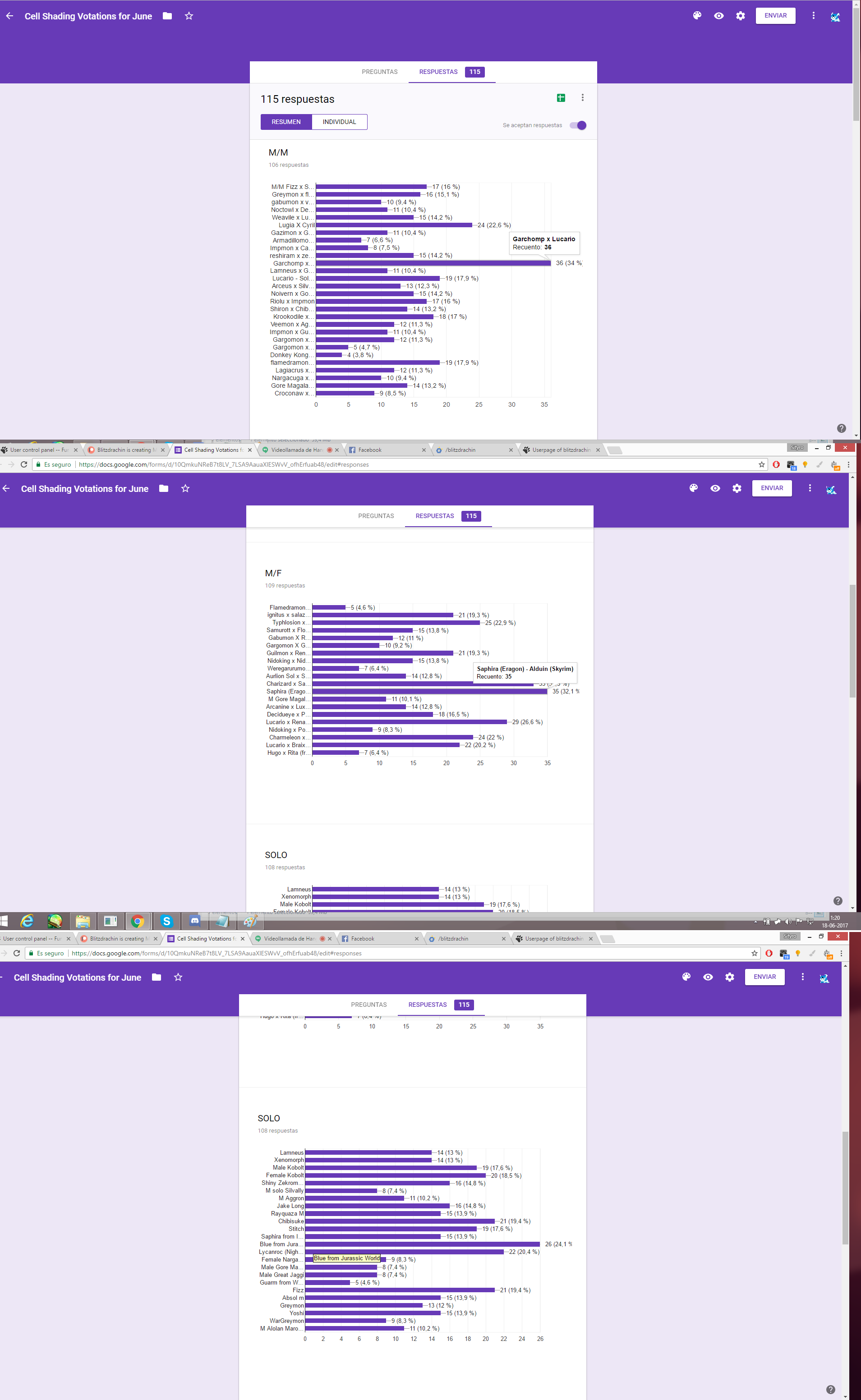This screenshot has width=861, height=1400.
Task: Select the RESUMEN view
Action: 286,122
